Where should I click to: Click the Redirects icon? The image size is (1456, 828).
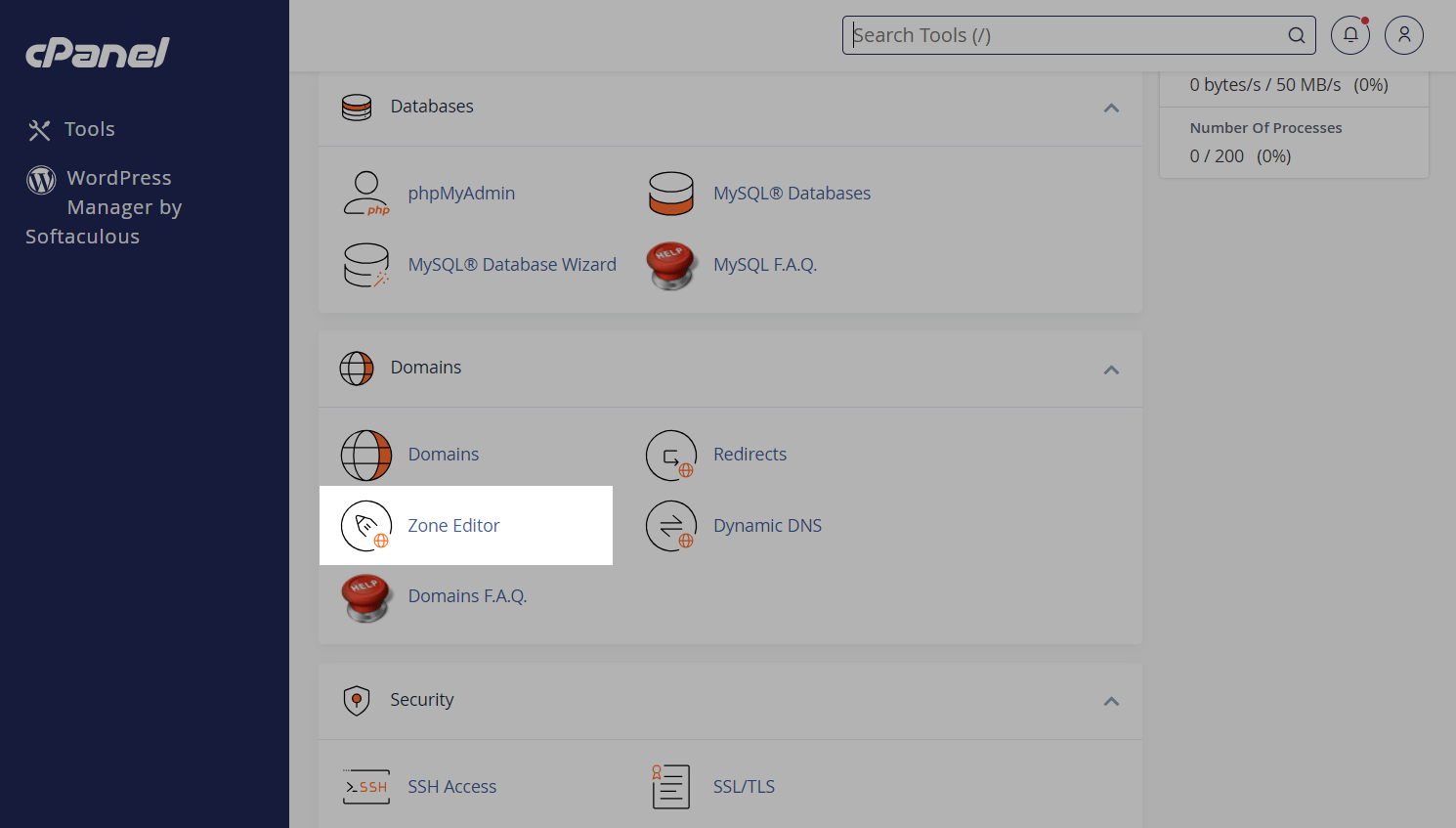pyautogui.click(x=671, y=455)
